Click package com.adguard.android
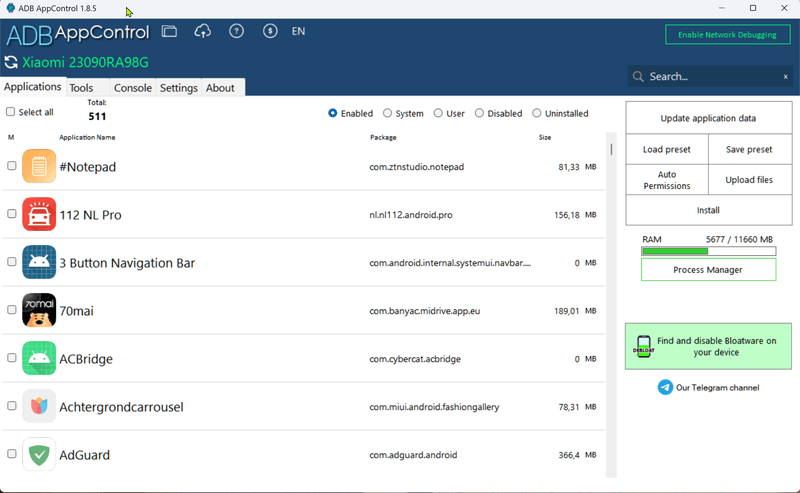The image size is (800, 493). click(413, 455)
